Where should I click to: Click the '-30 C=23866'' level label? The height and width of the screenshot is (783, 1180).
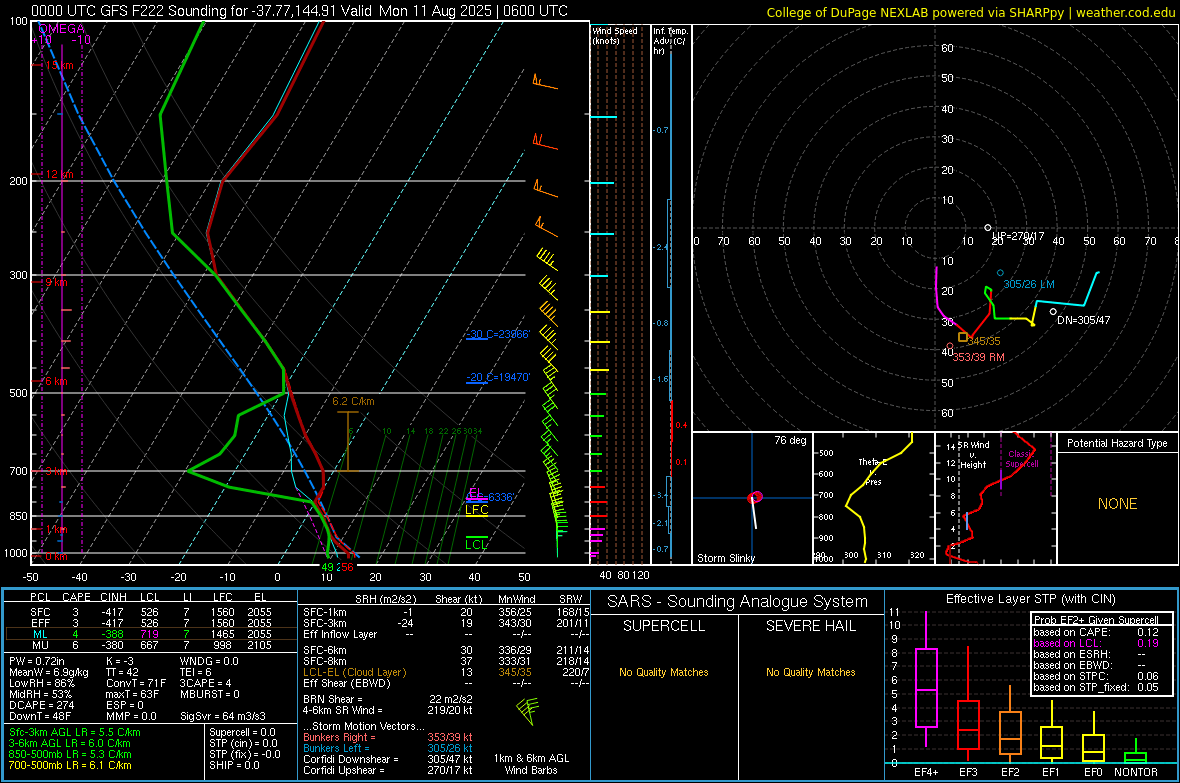click(x=497, y=334)
